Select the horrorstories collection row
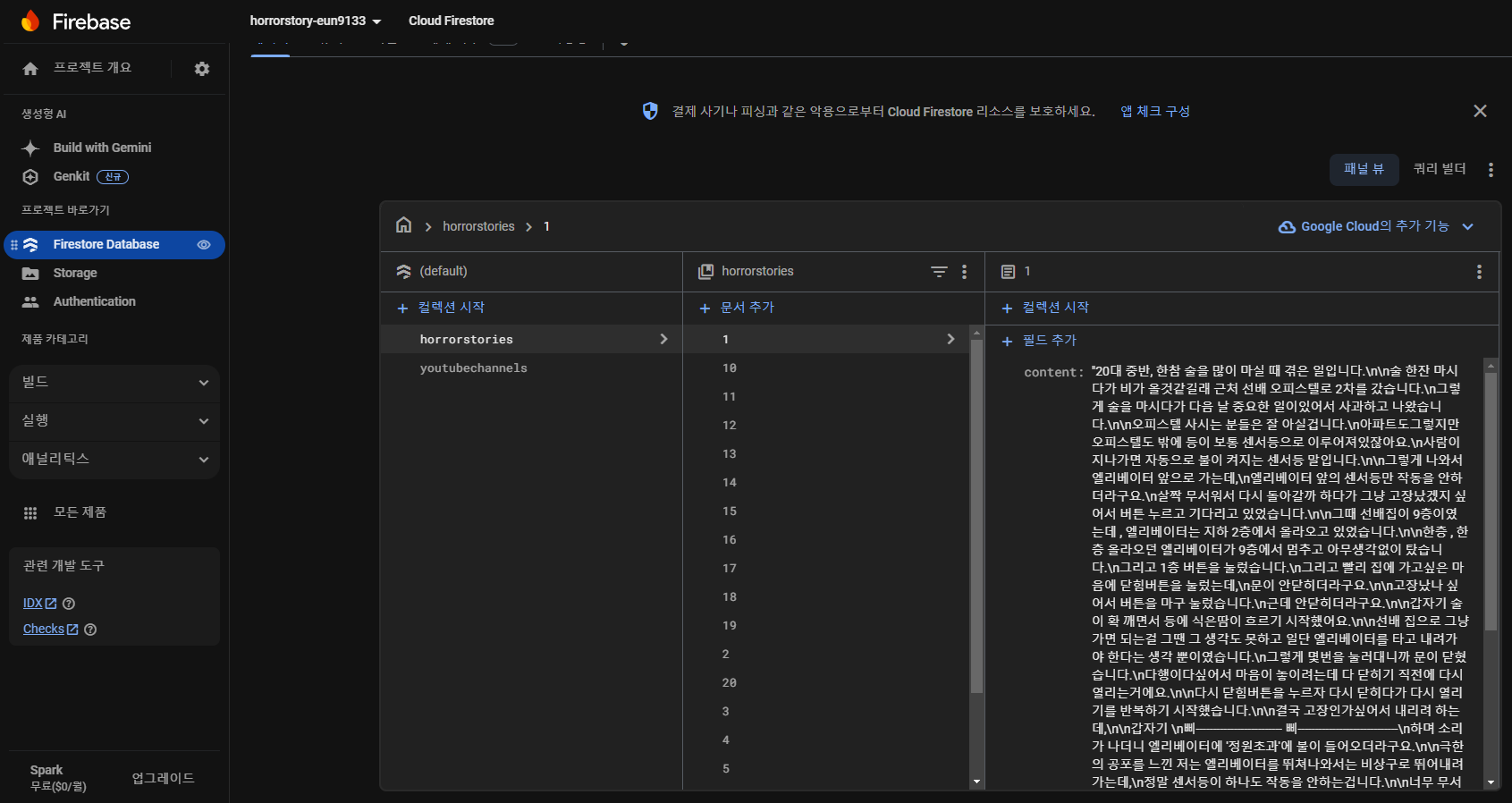The width and height of the screenshot is (1512, 803). (531, 339)
